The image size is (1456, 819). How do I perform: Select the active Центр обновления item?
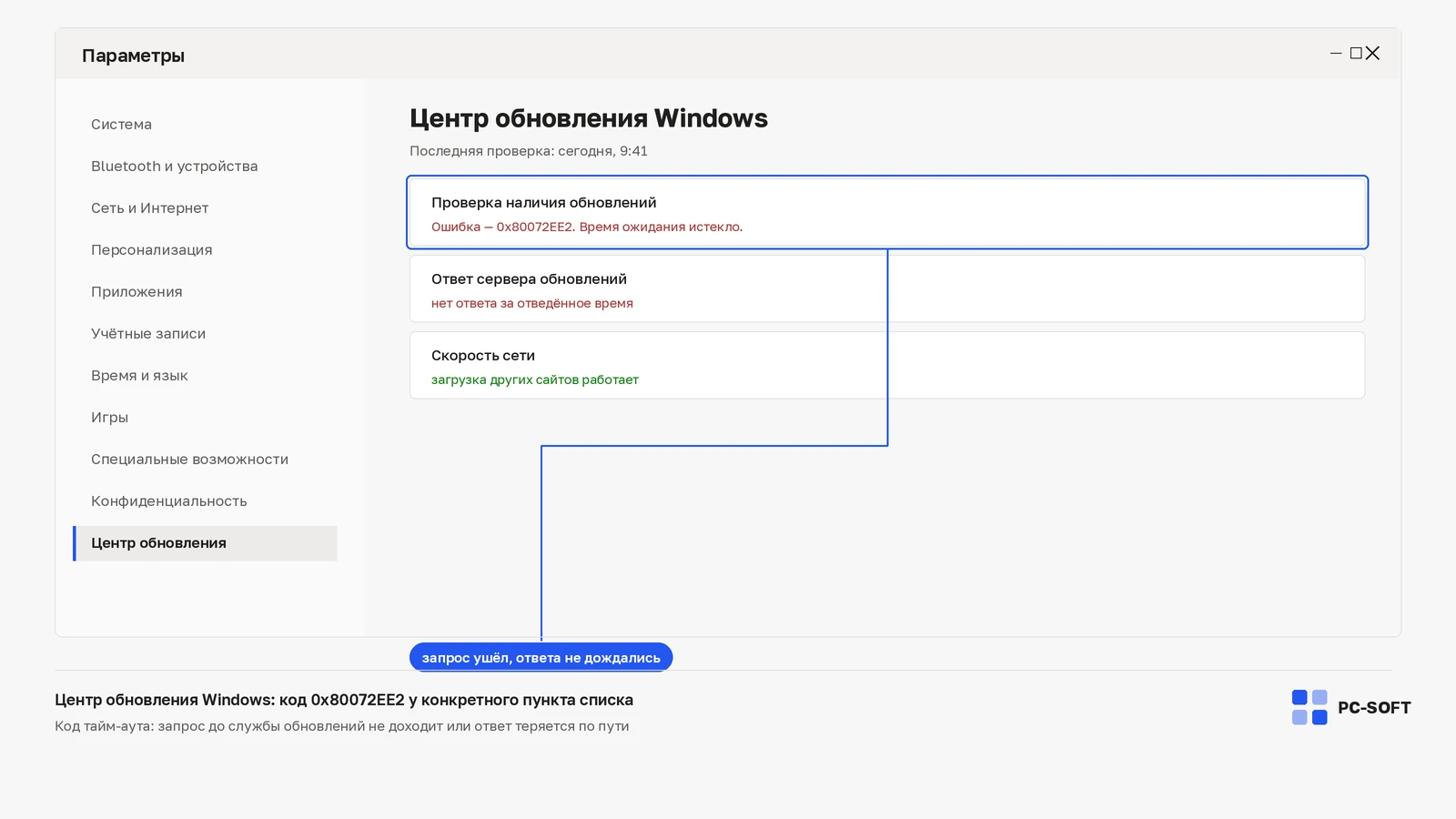[205, 543]
